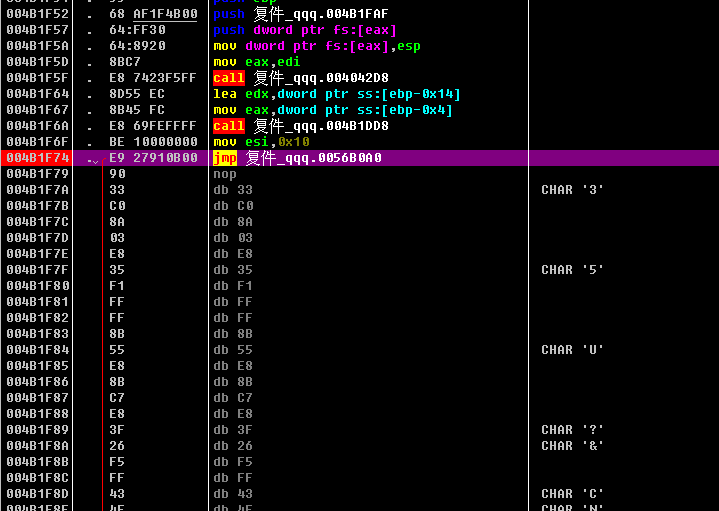Image resolution: width=719 pixels, height=511 pixels.
Task: Select db 8B at address 004B1F83
Action: tap(233, 334)
